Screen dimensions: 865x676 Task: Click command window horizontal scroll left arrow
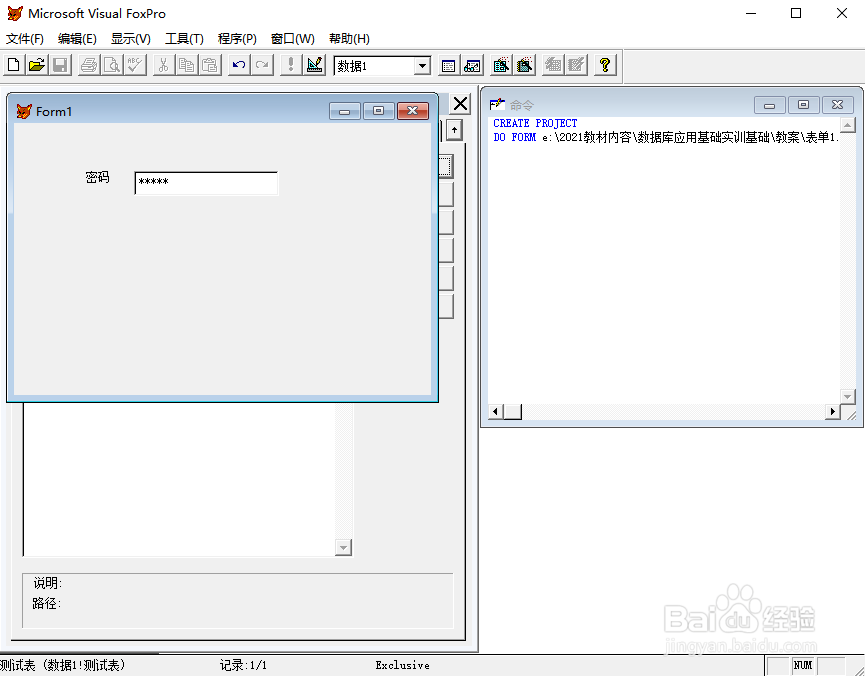point(495,411)
